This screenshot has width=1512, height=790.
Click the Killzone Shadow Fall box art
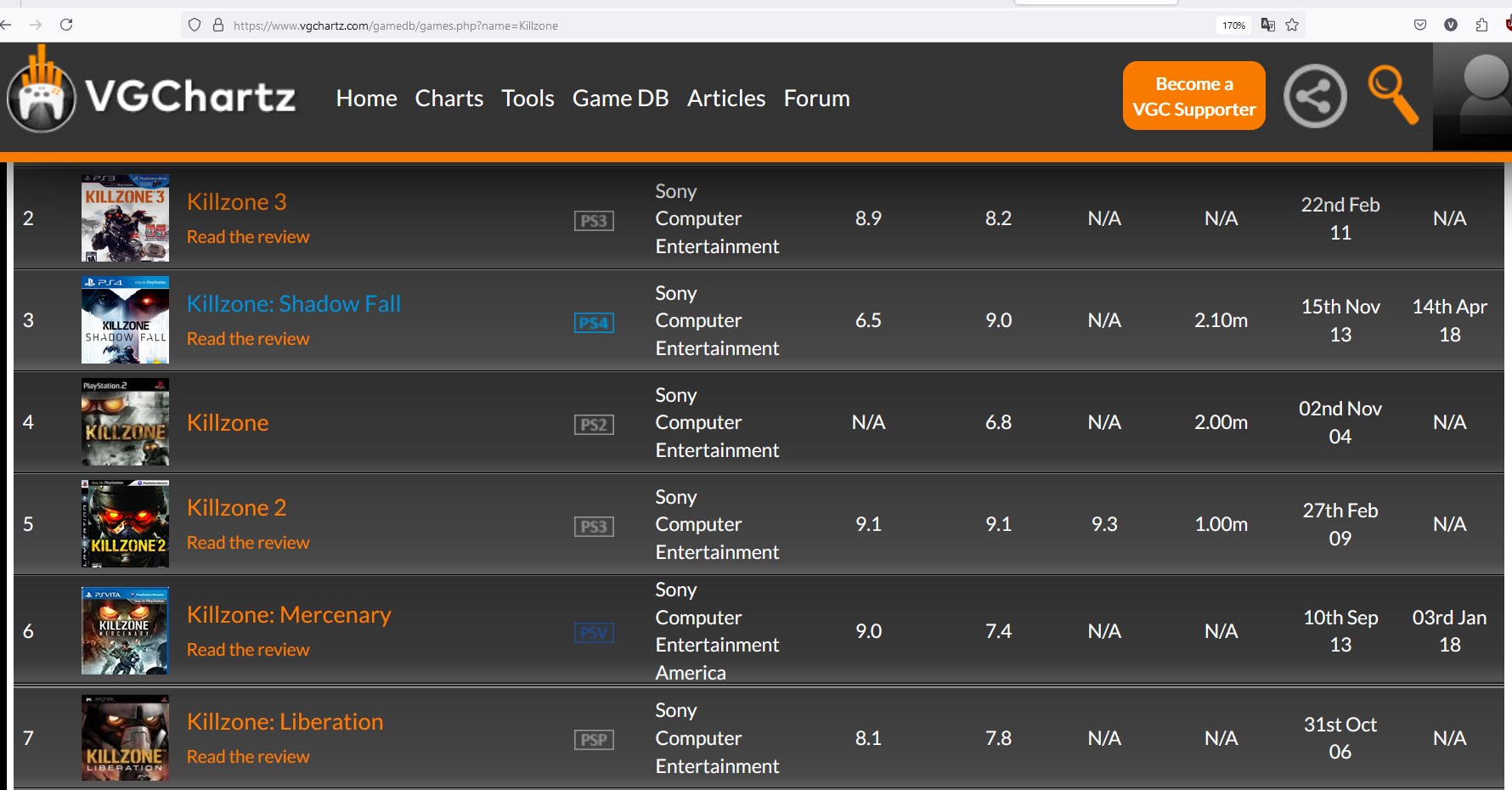point(125,320)
